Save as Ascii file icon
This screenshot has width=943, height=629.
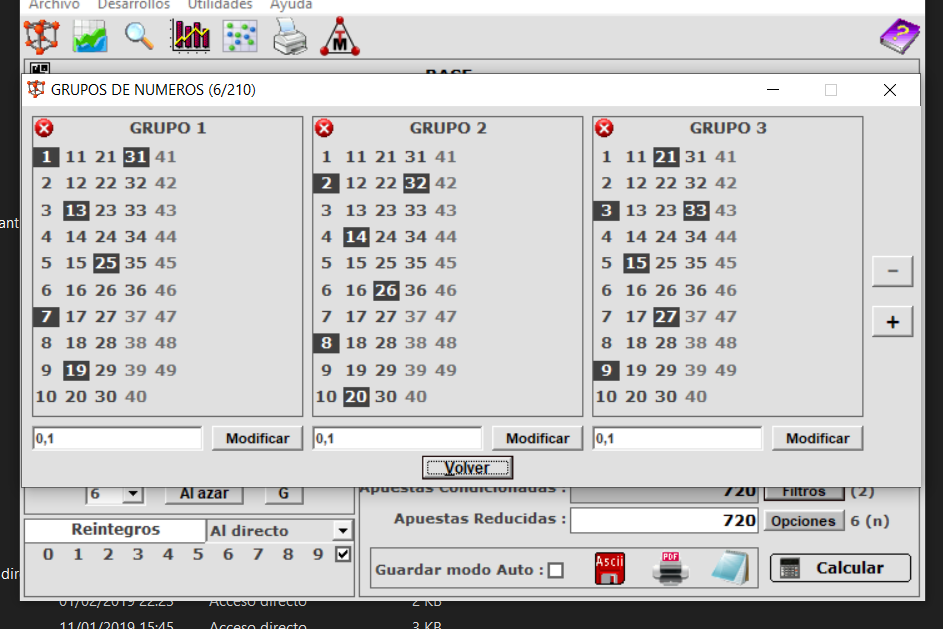click(610, 568)
